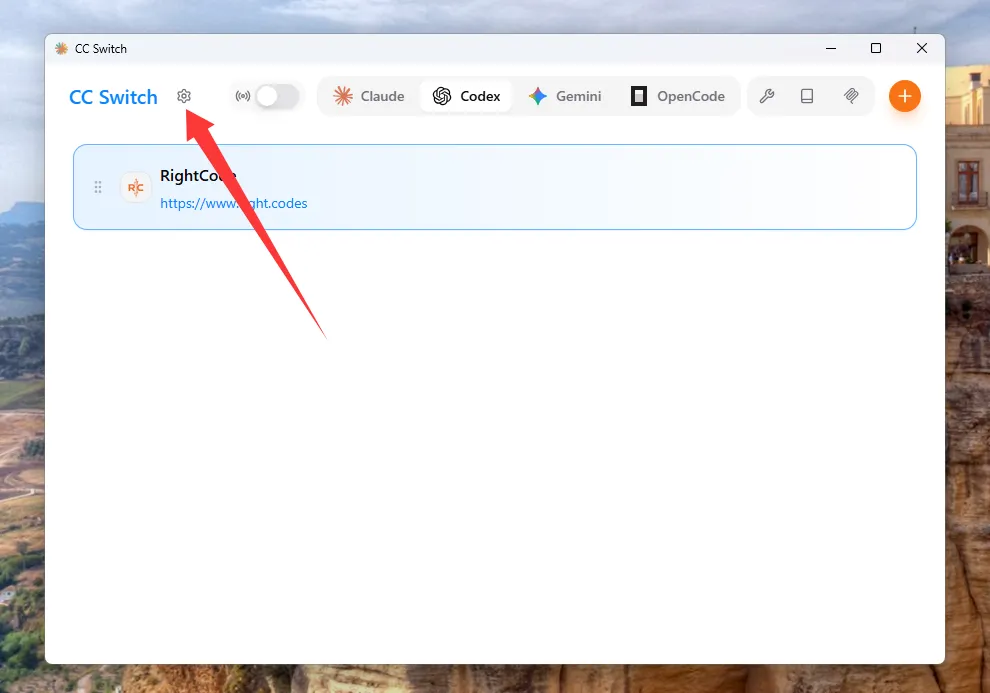Open the RightCode website URL link
Viewport: 990px width, 693px height.
[x=233, y=203]
